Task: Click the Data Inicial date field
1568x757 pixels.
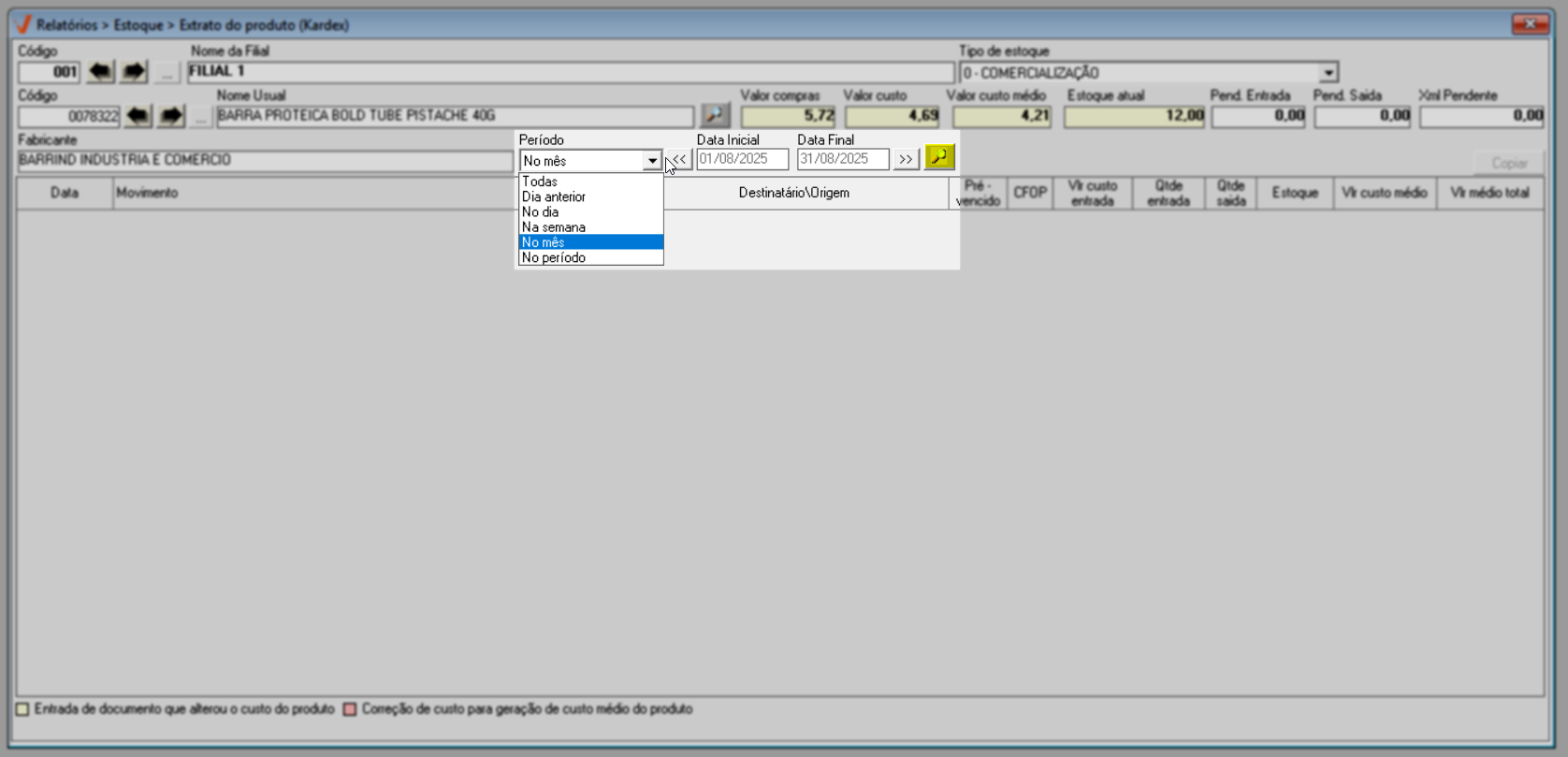Action: tap(742, 160)
